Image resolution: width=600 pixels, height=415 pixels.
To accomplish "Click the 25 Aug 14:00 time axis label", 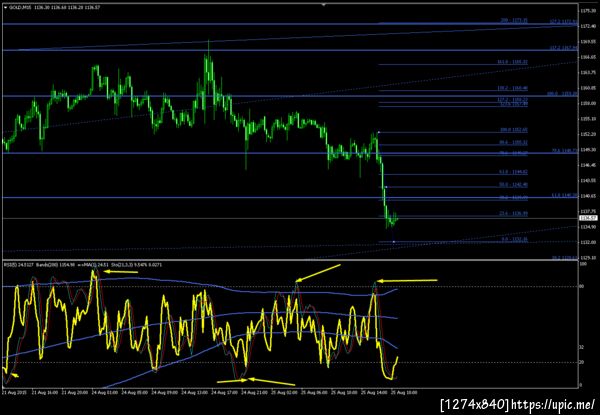I will click(373, 393).
